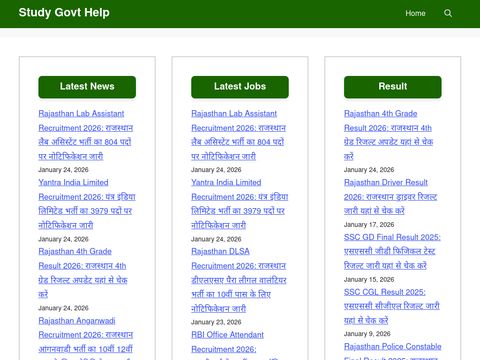Open Rajasthan Driver Result 2026 link
This screenshot has height=360, width=480.
(x=390, y=197)
